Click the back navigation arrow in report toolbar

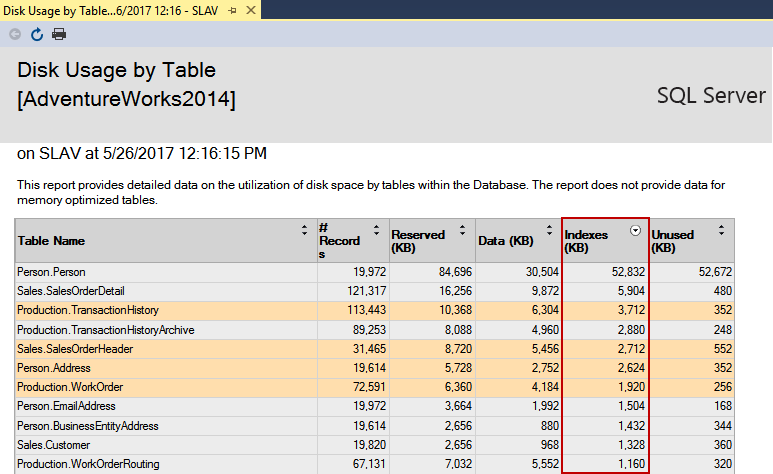click(x=15, y=34)
